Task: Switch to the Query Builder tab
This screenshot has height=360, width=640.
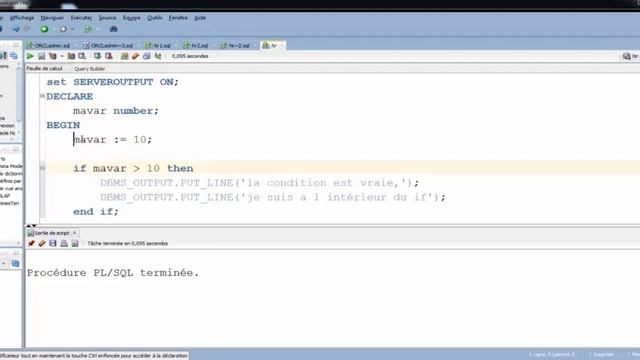Action: 89,69
